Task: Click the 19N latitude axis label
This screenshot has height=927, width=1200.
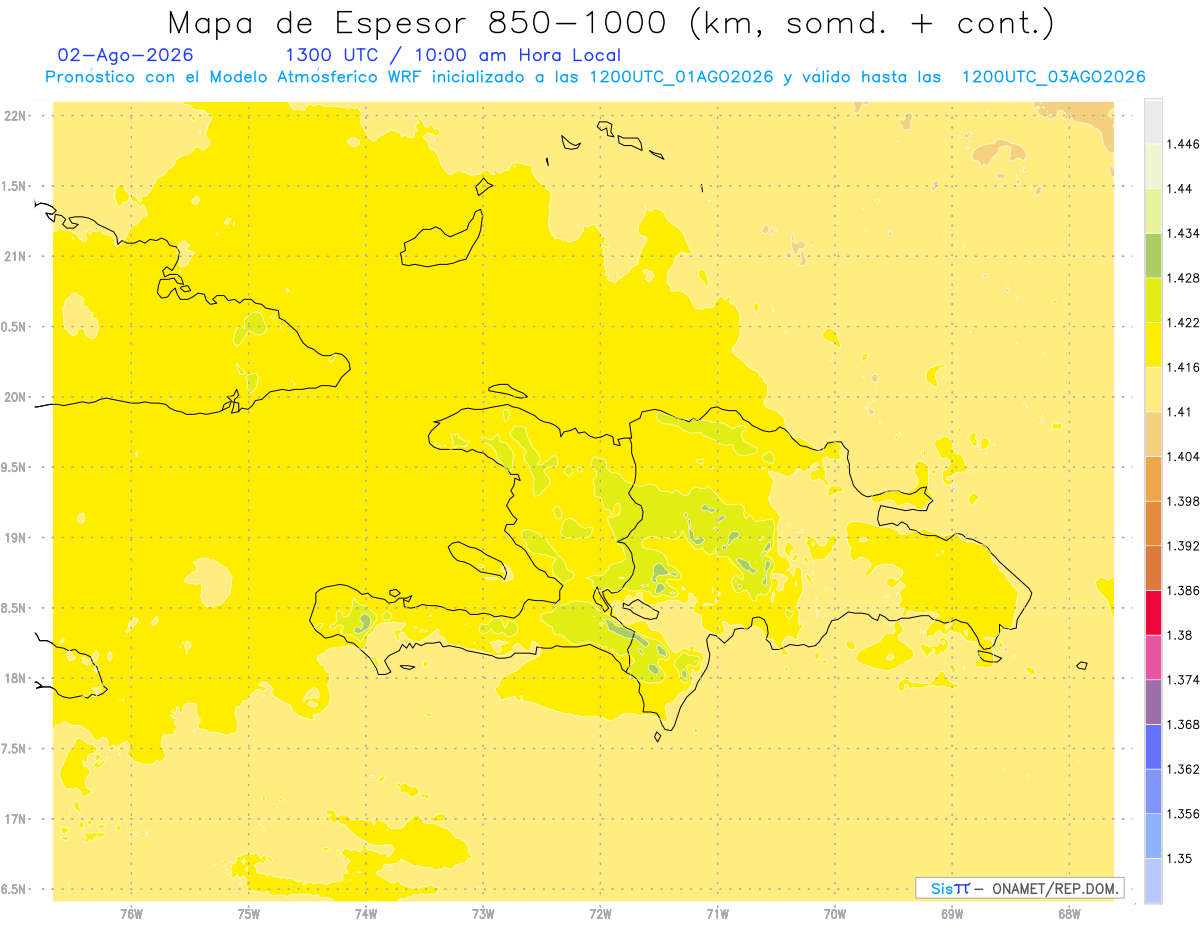Action: click(x=15, y=538)
